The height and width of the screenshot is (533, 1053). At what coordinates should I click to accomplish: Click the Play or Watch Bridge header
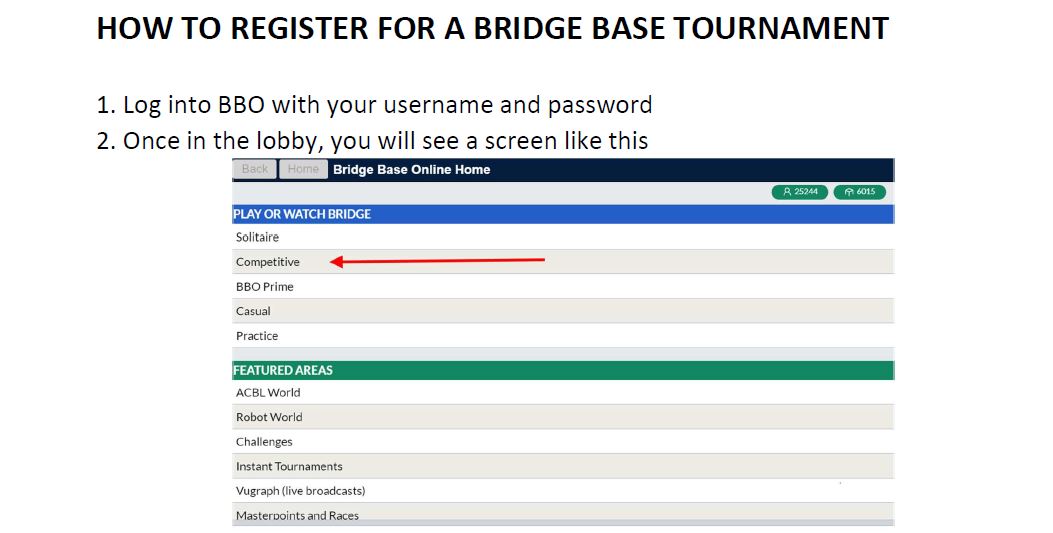coord(563,214)
